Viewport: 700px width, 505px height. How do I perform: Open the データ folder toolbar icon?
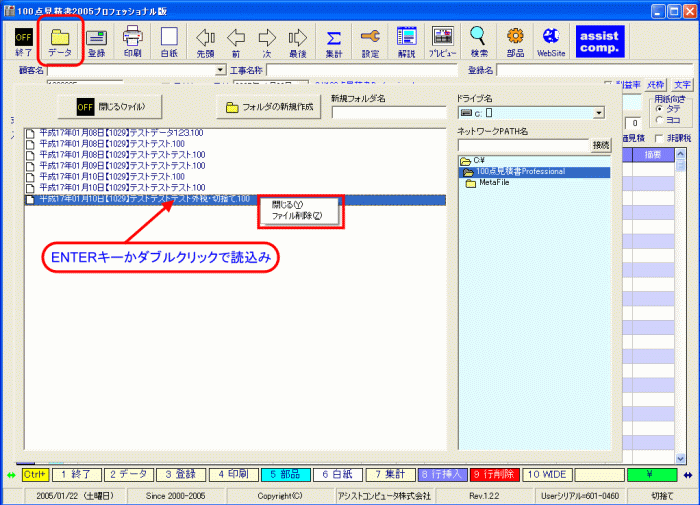60,42
